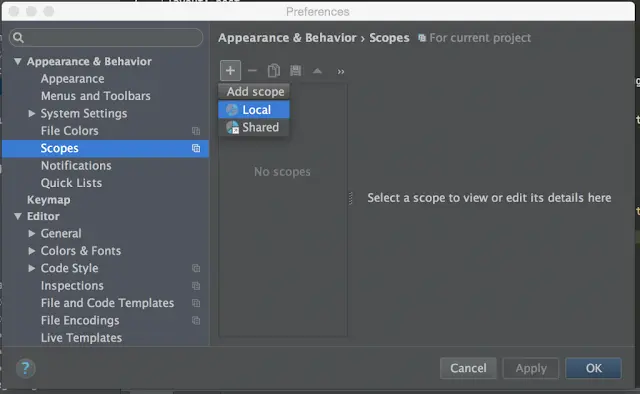Image resolution: width=640 pixels, height=394 pixels.
Task: Open the toolbar overflow chevron
Action: point(341,72)
